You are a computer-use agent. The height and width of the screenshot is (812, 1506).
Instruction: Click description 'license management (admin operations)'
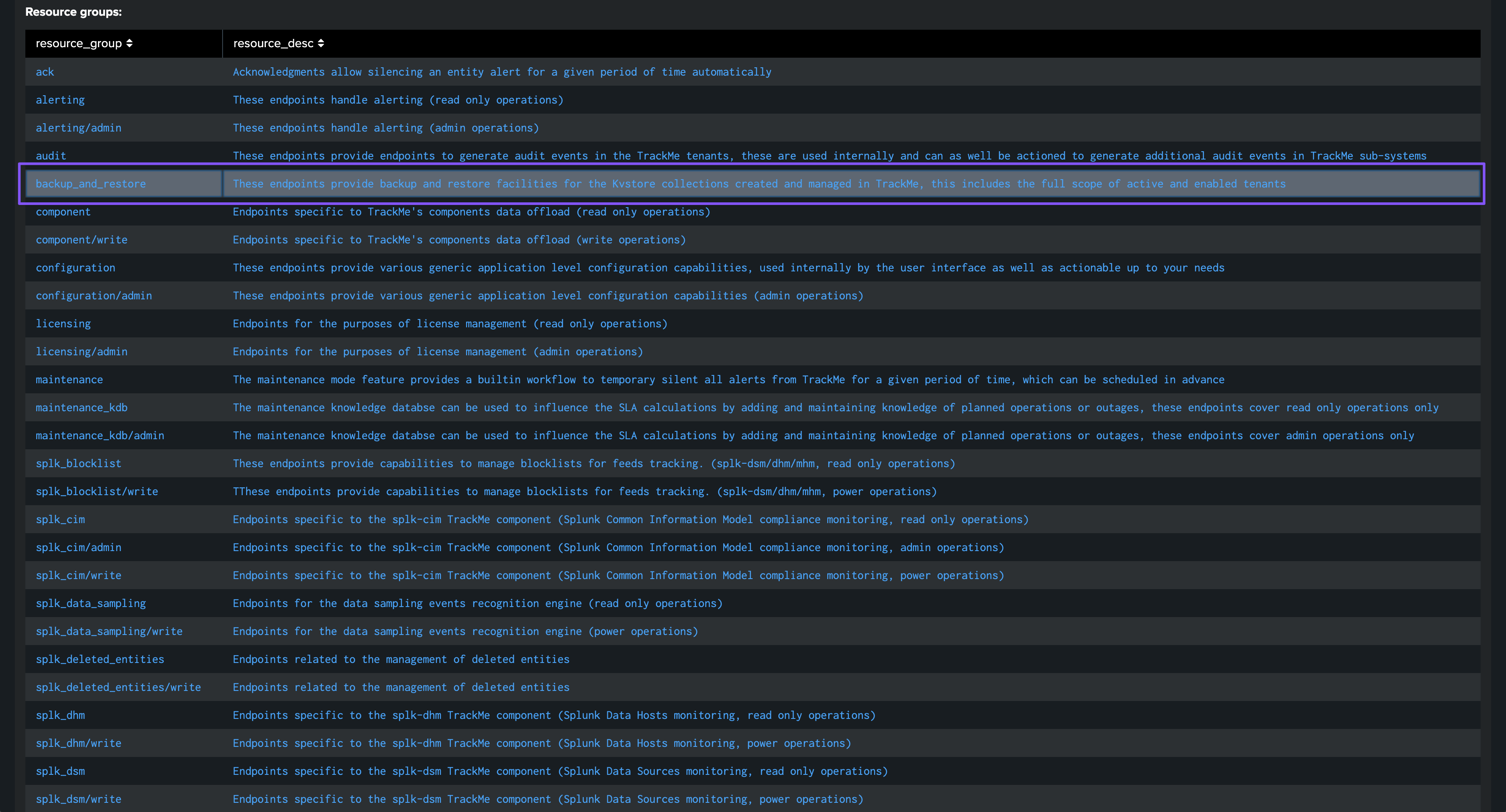[438, 352]
